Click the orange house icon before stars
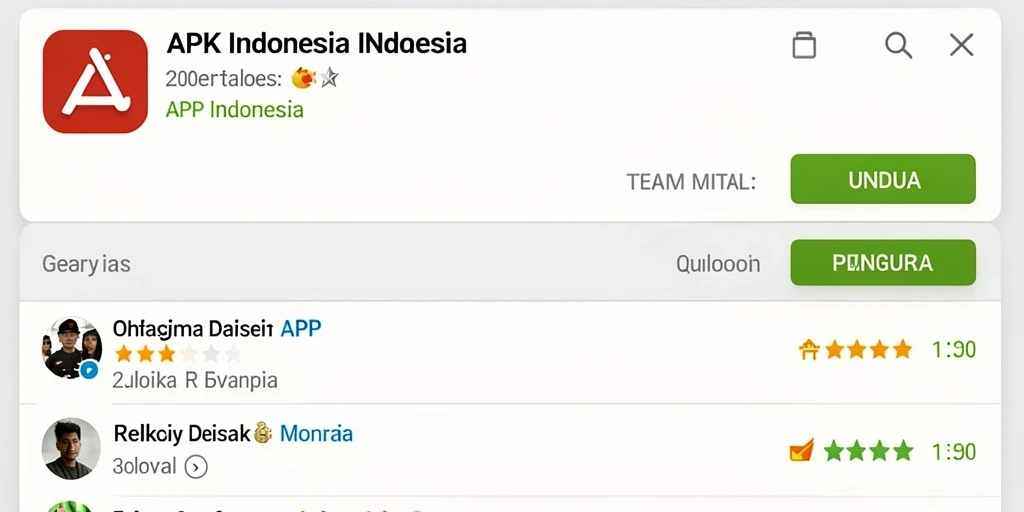 [x=809, y=349]
